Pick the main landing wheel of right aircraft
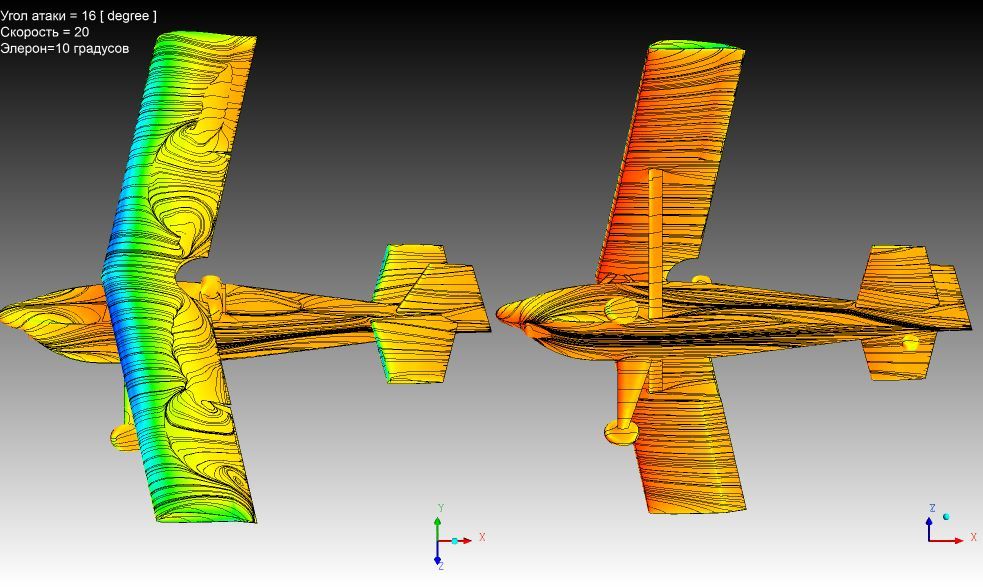 [x=622, y=431]
